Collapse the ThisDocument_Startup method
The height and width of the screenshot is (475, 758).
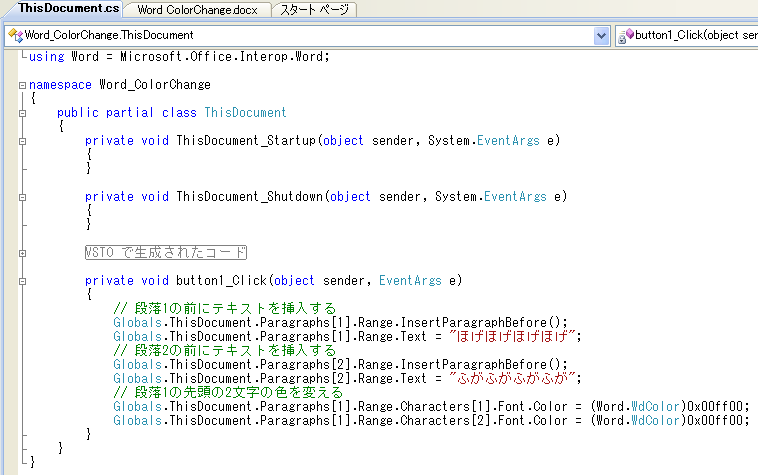pyautogui.click(x=22, y=141)
